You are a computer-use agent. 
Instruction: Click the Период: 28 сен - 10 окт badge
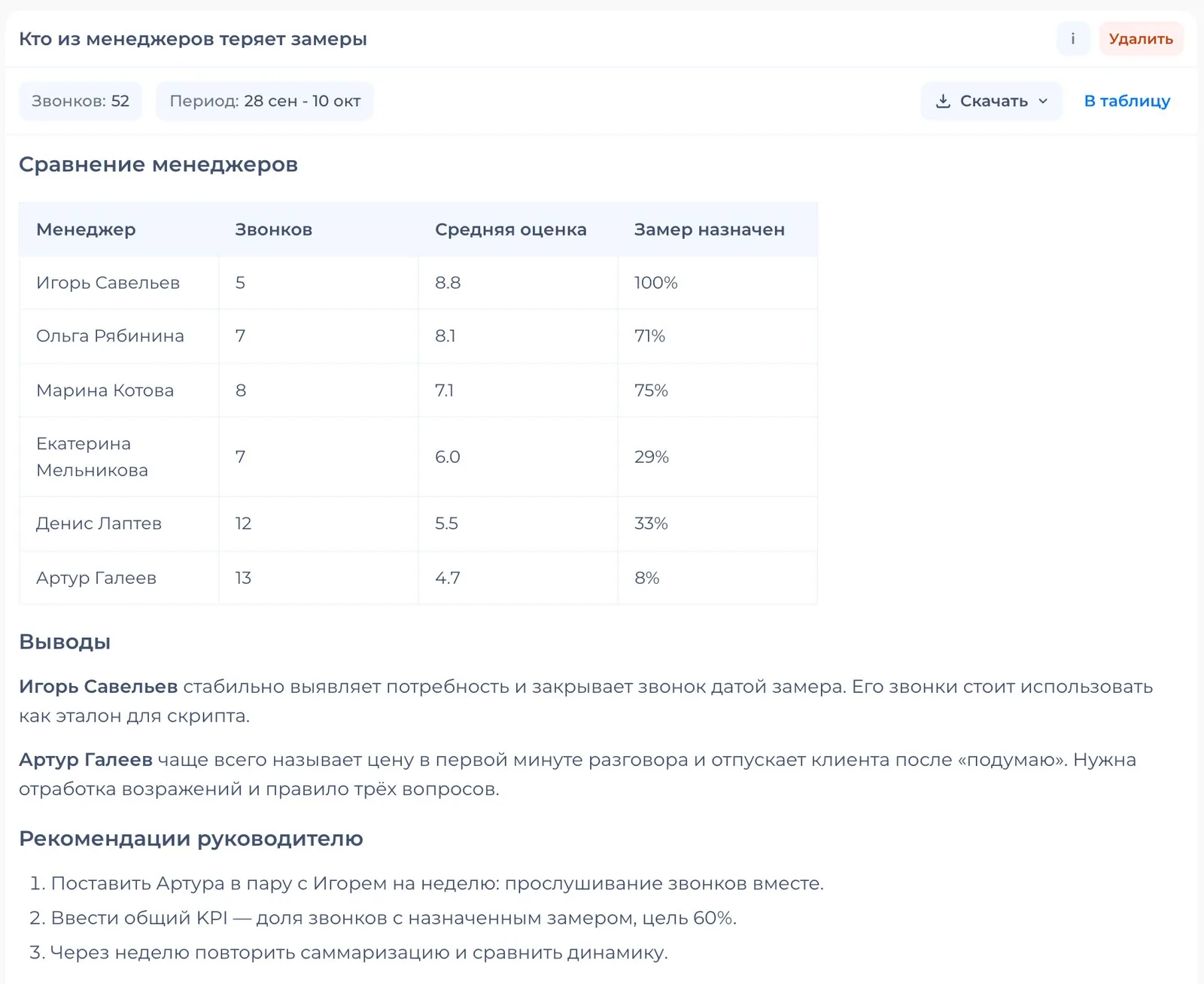(265, 101)
